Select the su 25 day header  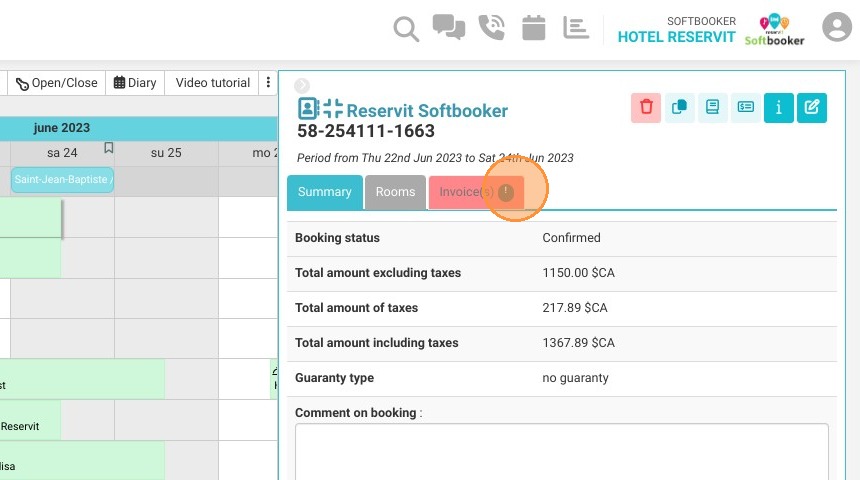[x=166, y=153]
